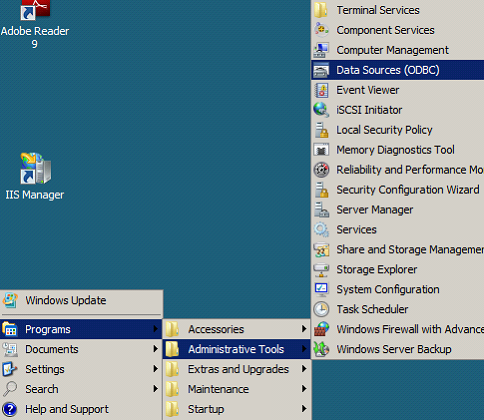Expand the Search submenu arrow
Image resolution: width=484 pixels, height=420 pixels.
click(155, 389)
